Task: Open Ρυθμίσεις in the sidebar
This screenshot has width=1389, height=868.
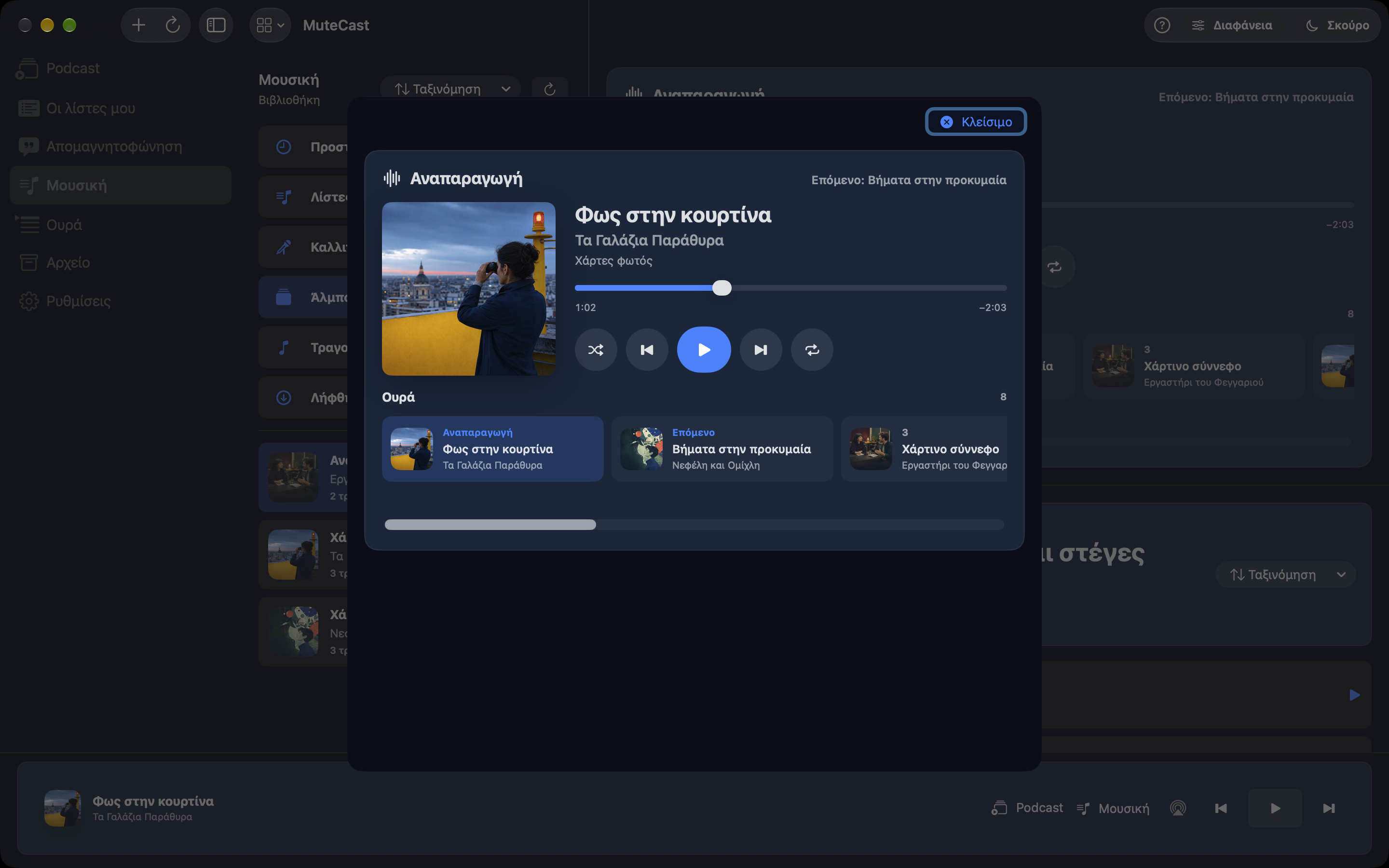Action: coord(120,301)
